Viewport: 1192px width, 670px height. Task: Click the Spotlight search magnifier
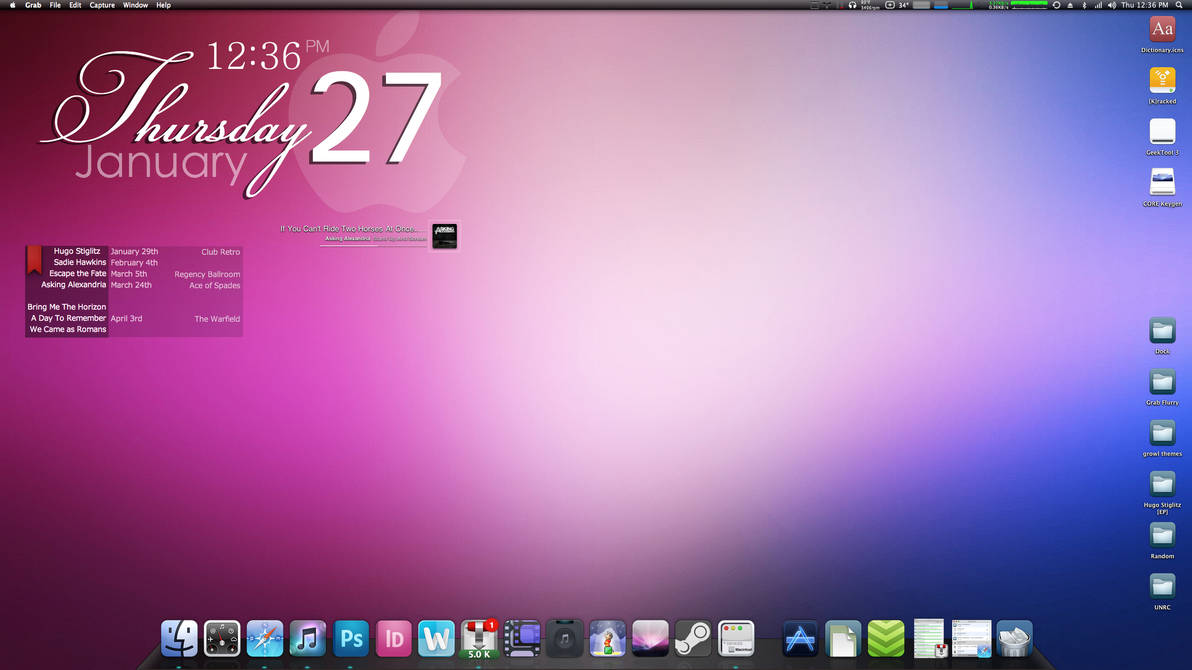click(1179, 5)
